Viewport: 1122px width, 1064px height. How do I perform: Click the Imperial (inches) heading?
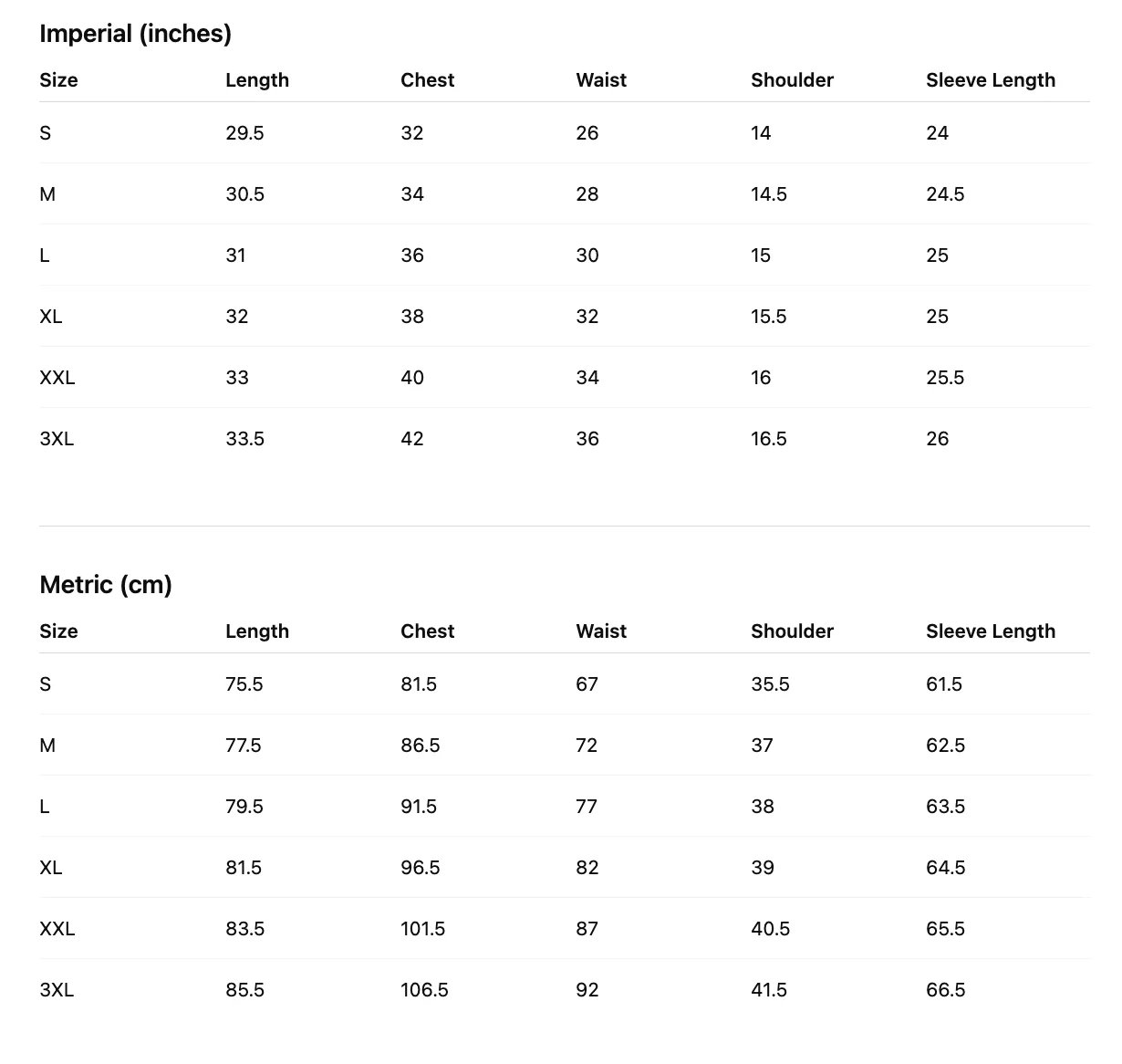[135, 34]
